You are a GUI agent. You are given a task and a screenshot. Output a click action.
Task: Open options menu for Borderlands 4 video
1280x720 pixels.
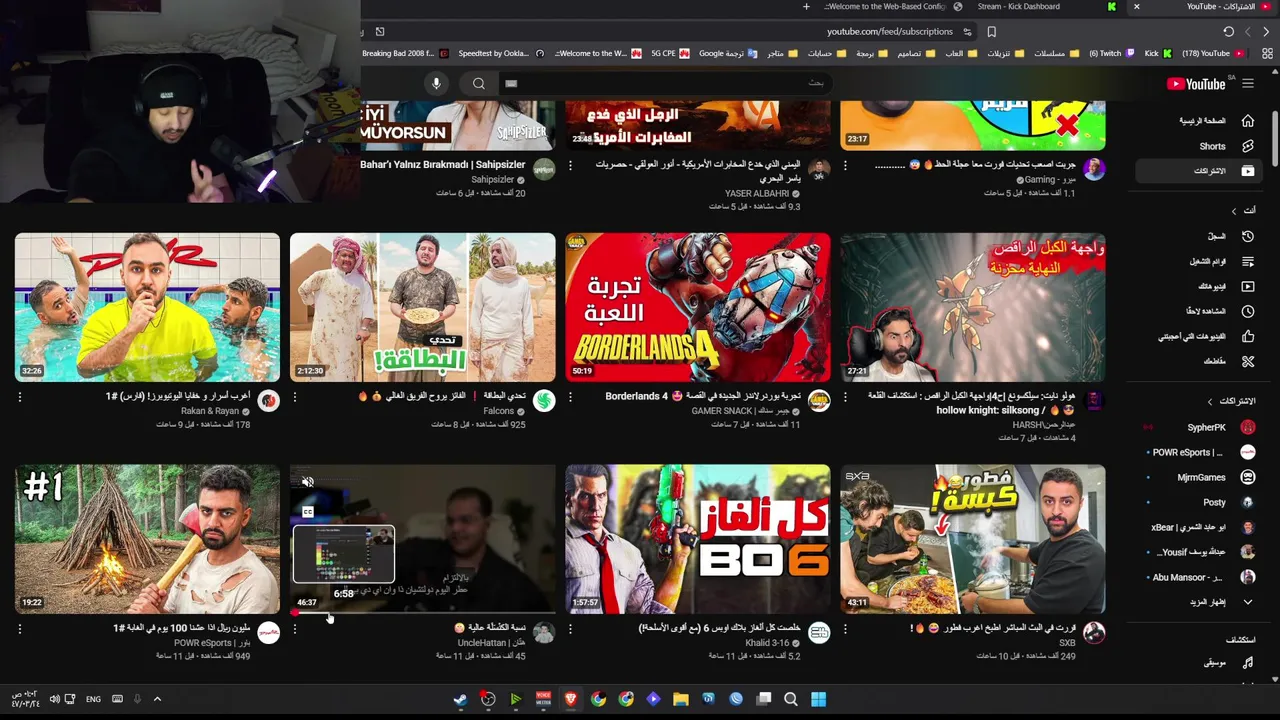[x=570, y=397]
